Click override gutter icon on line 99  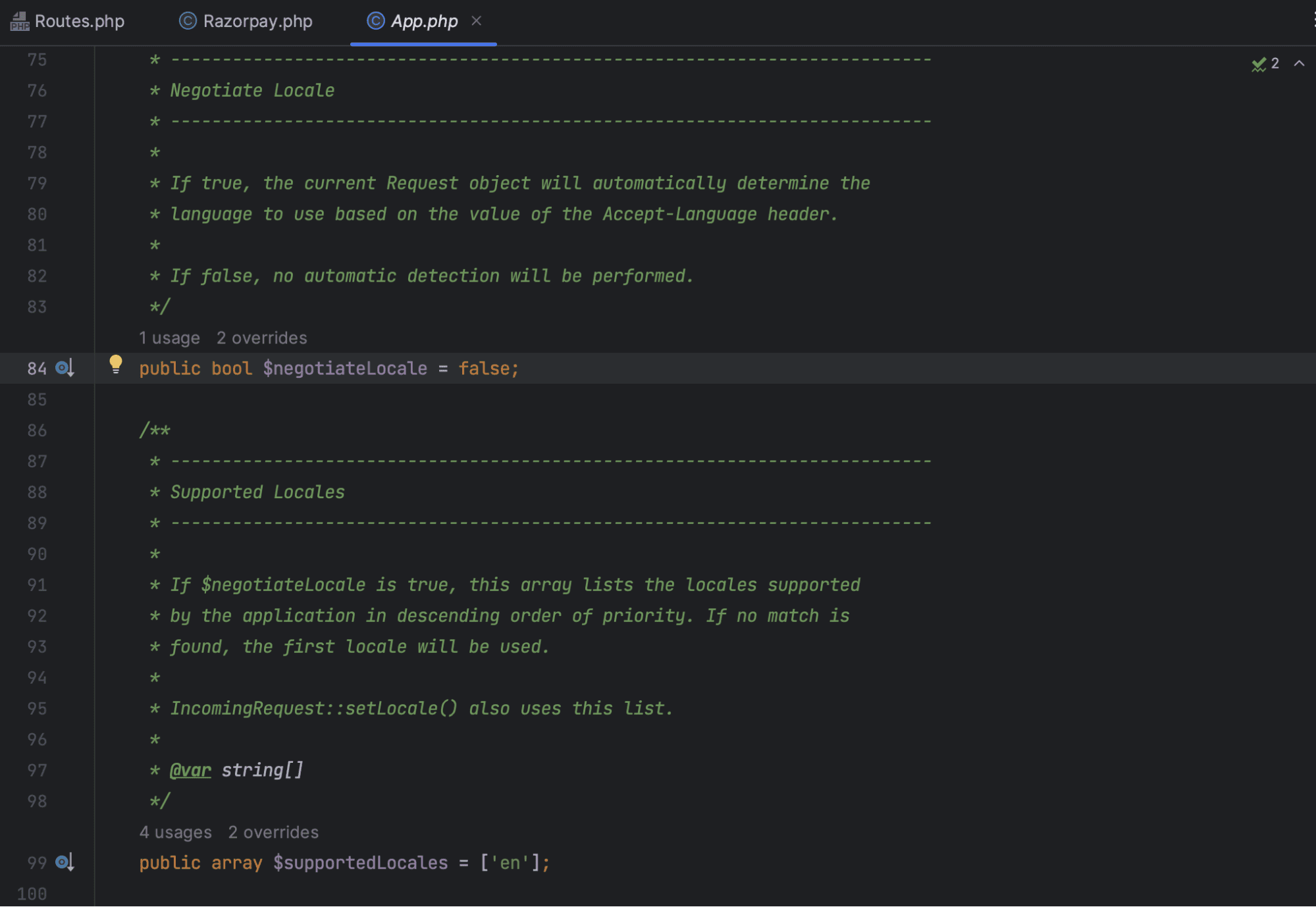click(x=65, y=862)
